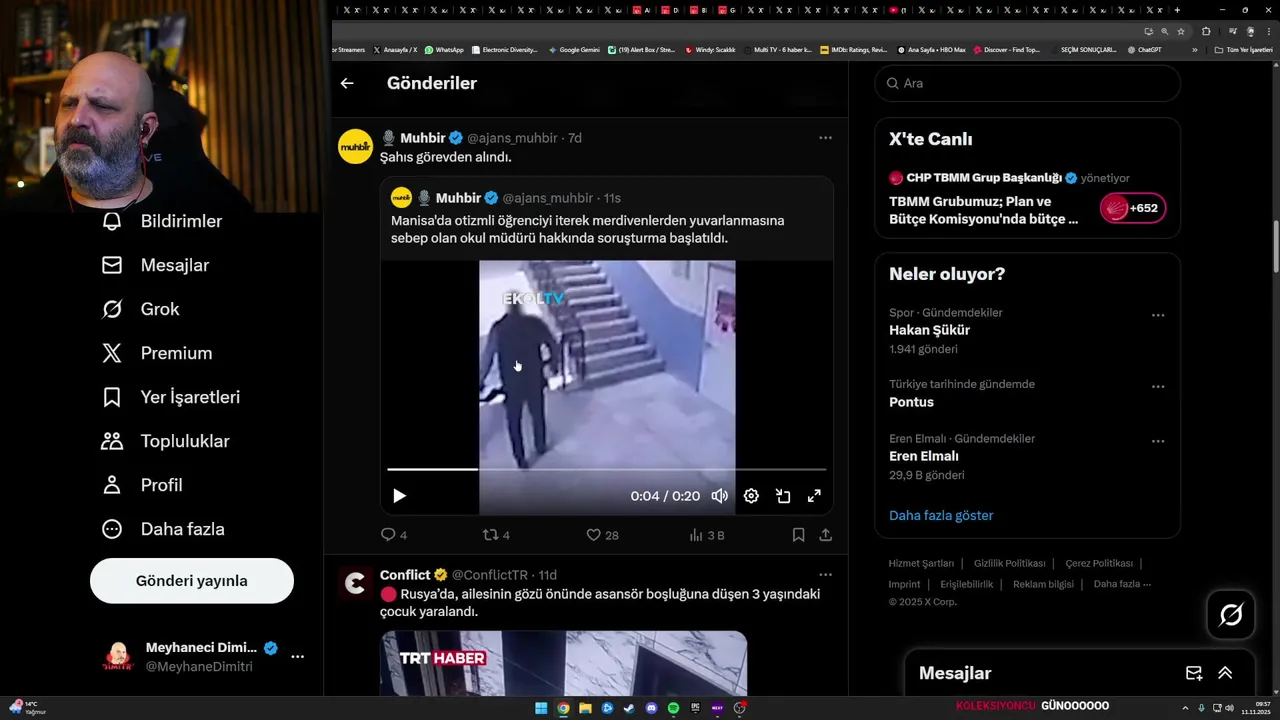This screenshot has width=1280, height=720.
Task: Expand footer Daha fazla options
Action: 1122,584
